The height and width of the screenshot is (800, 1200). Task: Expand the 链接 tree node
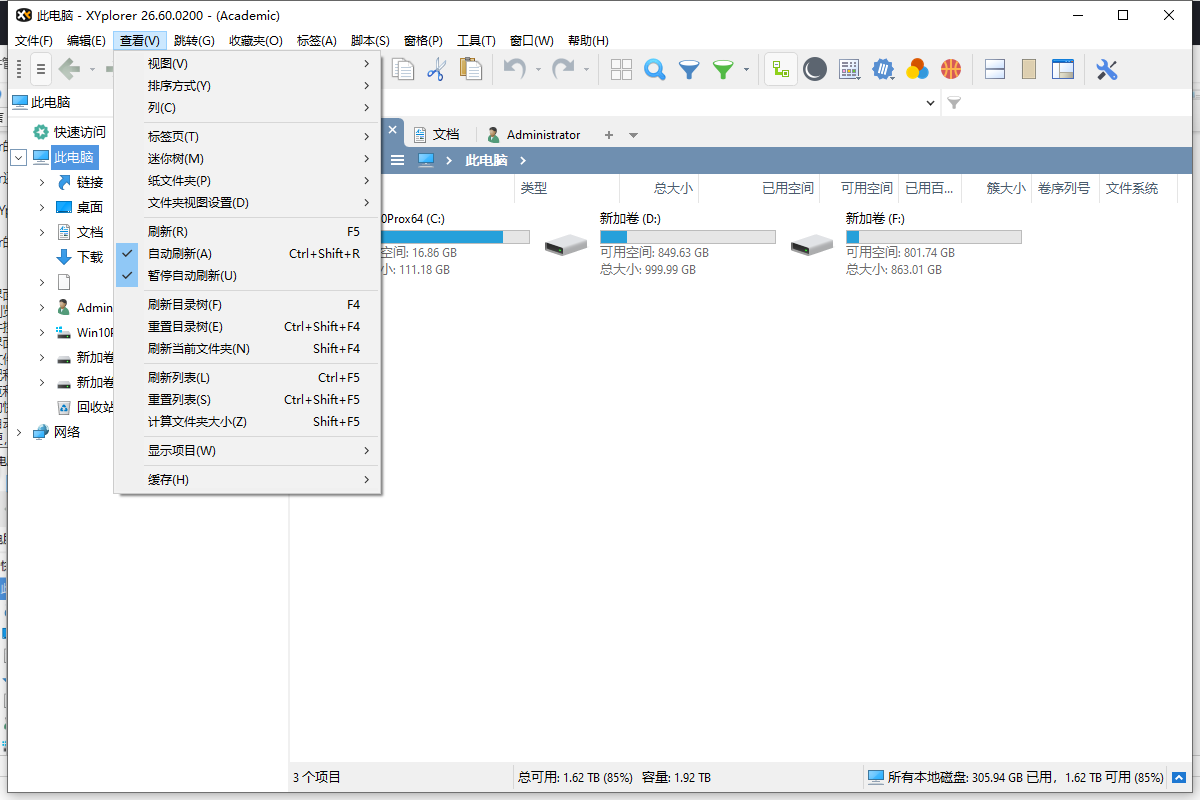coord(42,182)
